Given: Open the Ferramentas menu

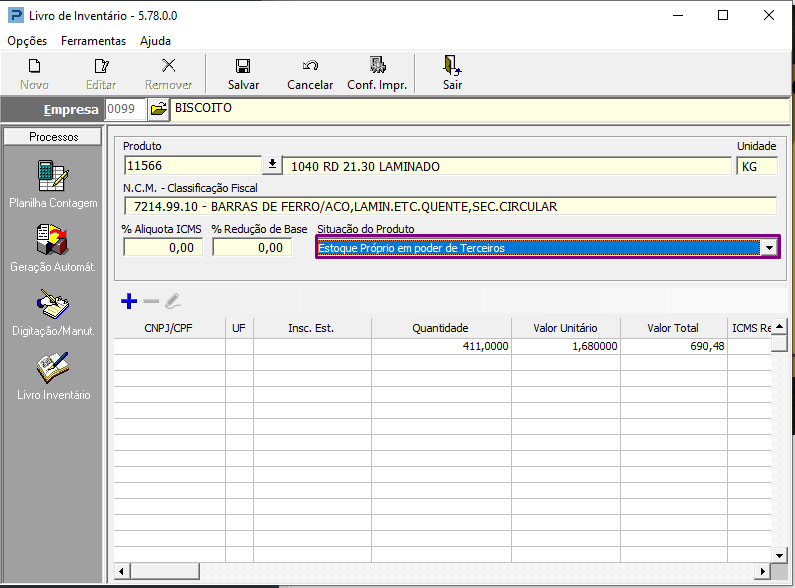Looking at the screenshot, I should (x=93, y=41).
